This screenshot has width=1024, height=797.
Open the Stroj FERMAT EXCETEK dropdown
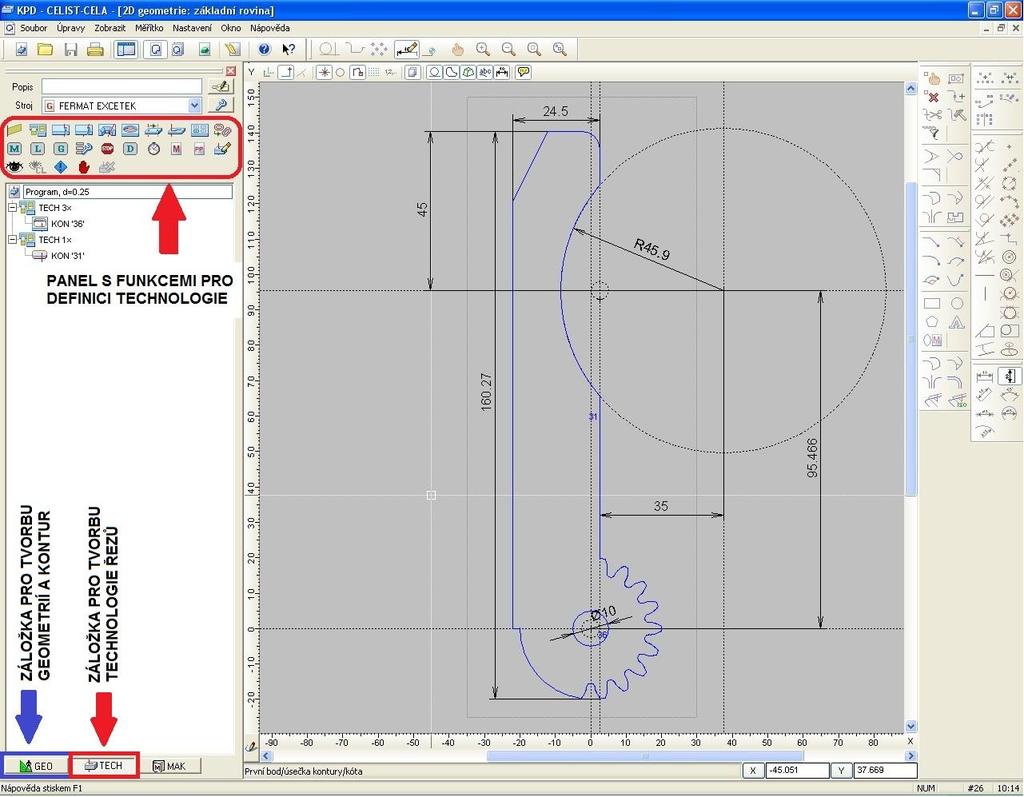(x=195, y=105)
